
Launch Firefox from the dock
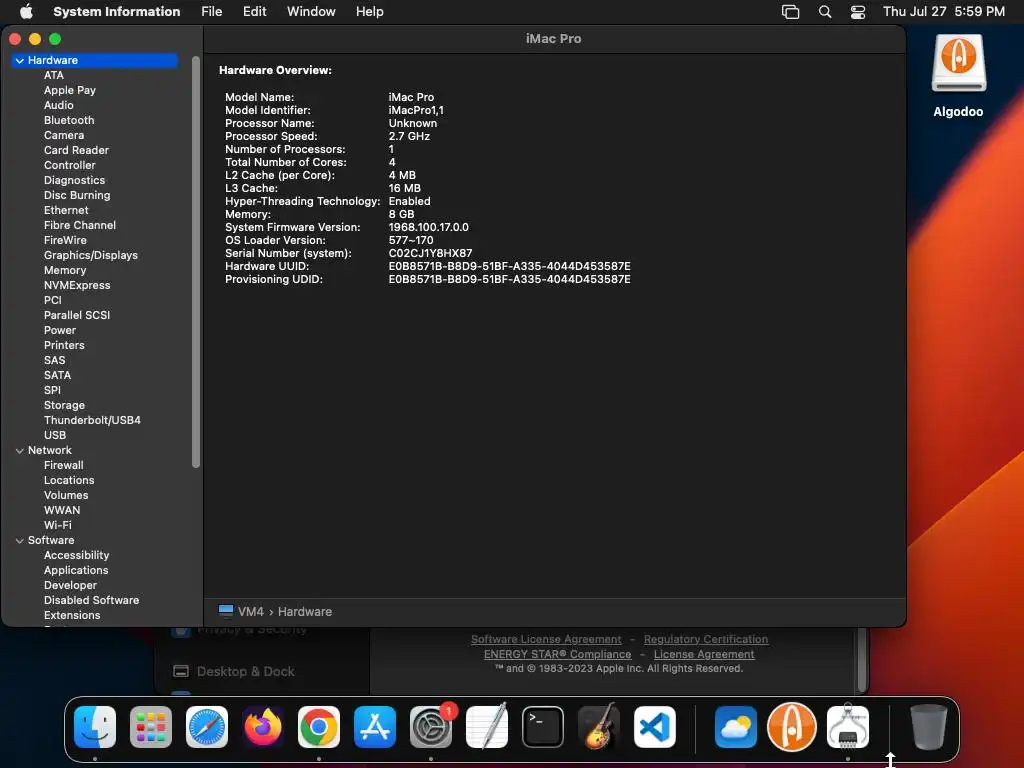[x=263, y=727]
